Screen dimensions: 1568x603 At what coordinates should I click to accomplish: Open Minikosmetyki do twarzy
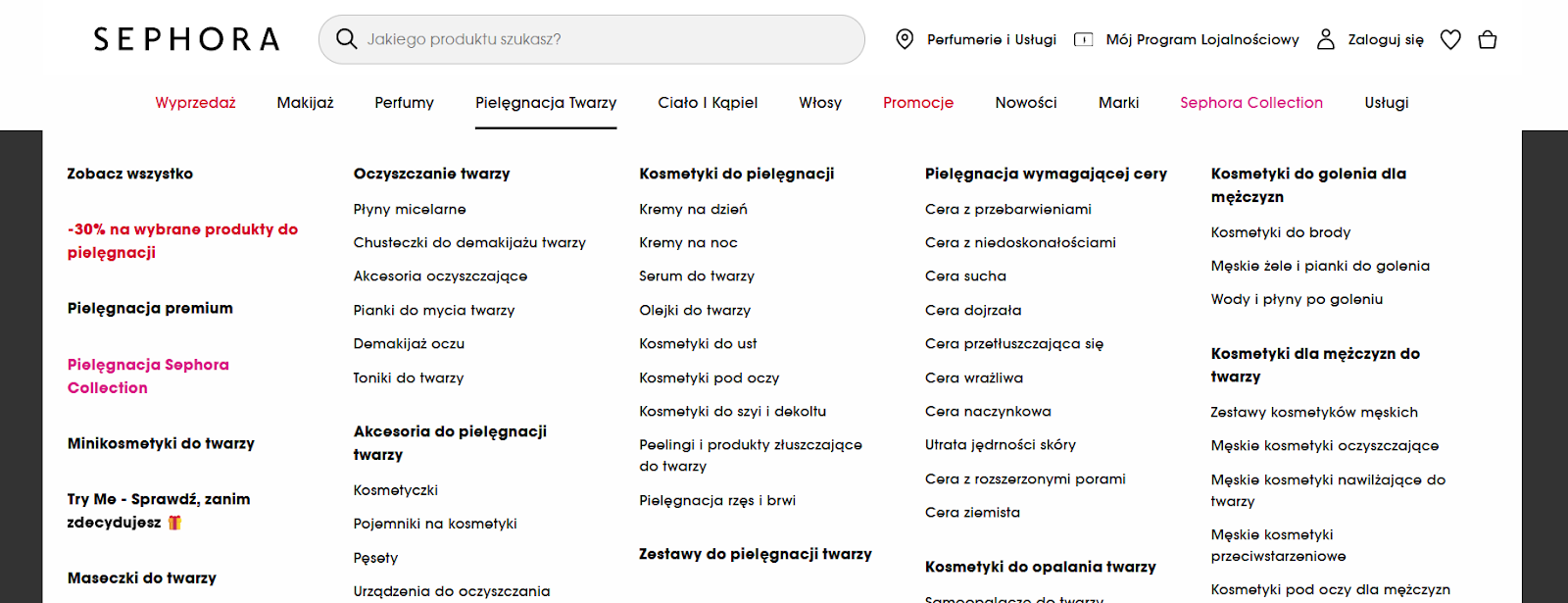pos(161,443)
